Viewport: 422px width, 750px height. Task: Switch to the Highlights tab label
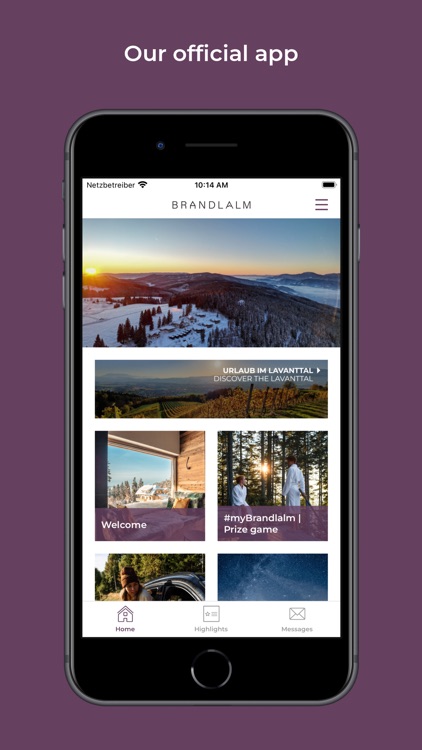coord(211,629)
